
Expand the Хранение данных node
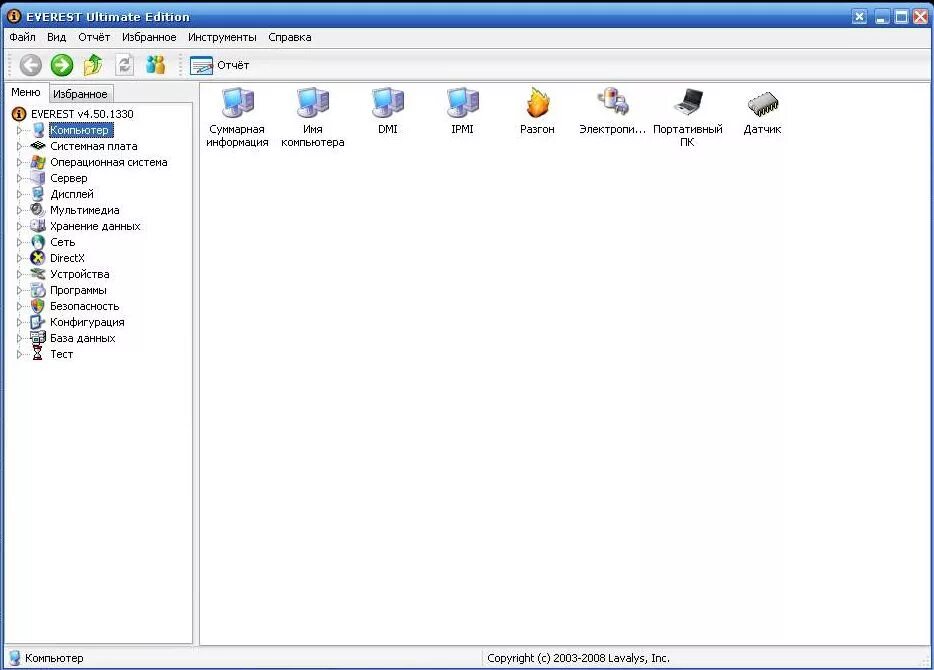(x=19, y=226)
